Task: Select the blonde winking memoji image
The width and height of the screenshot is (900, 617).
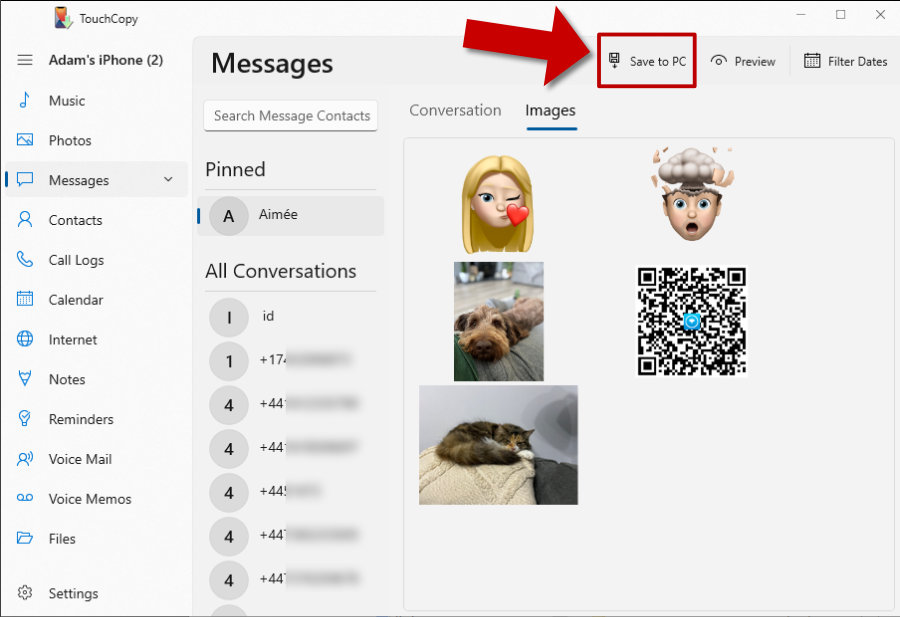Action: [x=498, y=204]
